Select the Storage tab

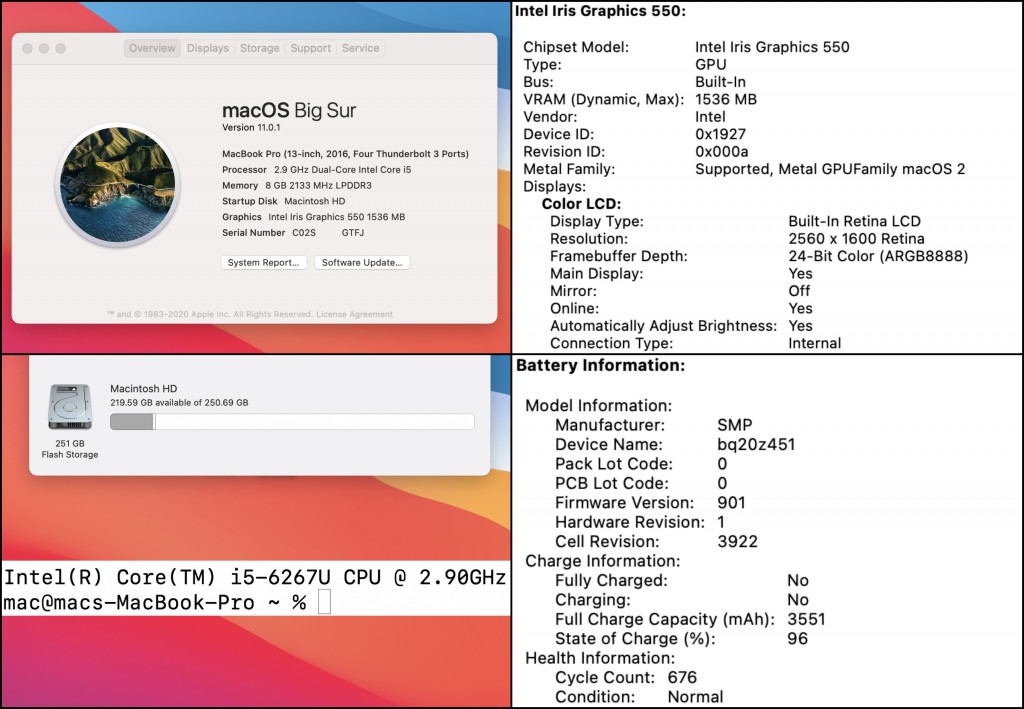259,48
